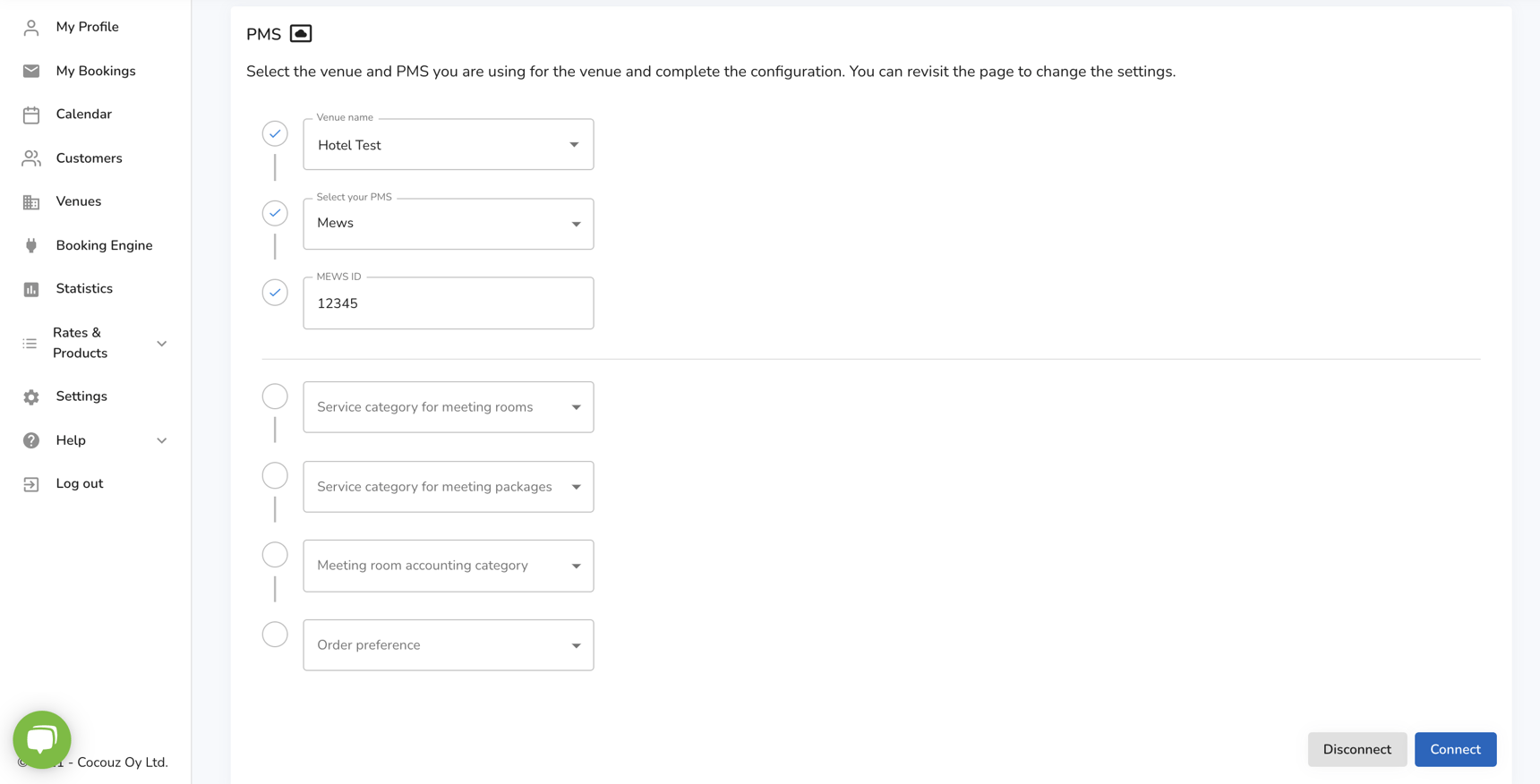Click the My Profile person icon

click(31, 28)
